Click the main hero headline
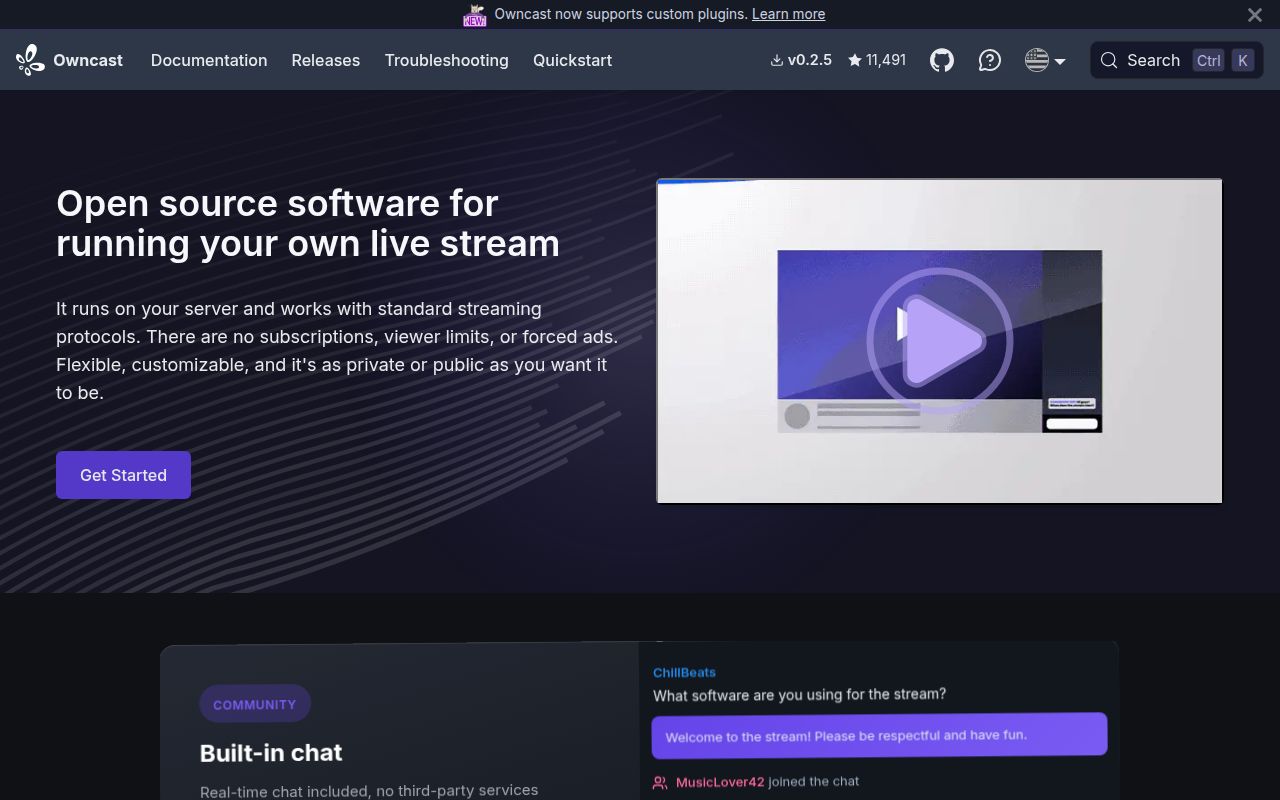The image size is (1280, 800). tap(308, 223)
